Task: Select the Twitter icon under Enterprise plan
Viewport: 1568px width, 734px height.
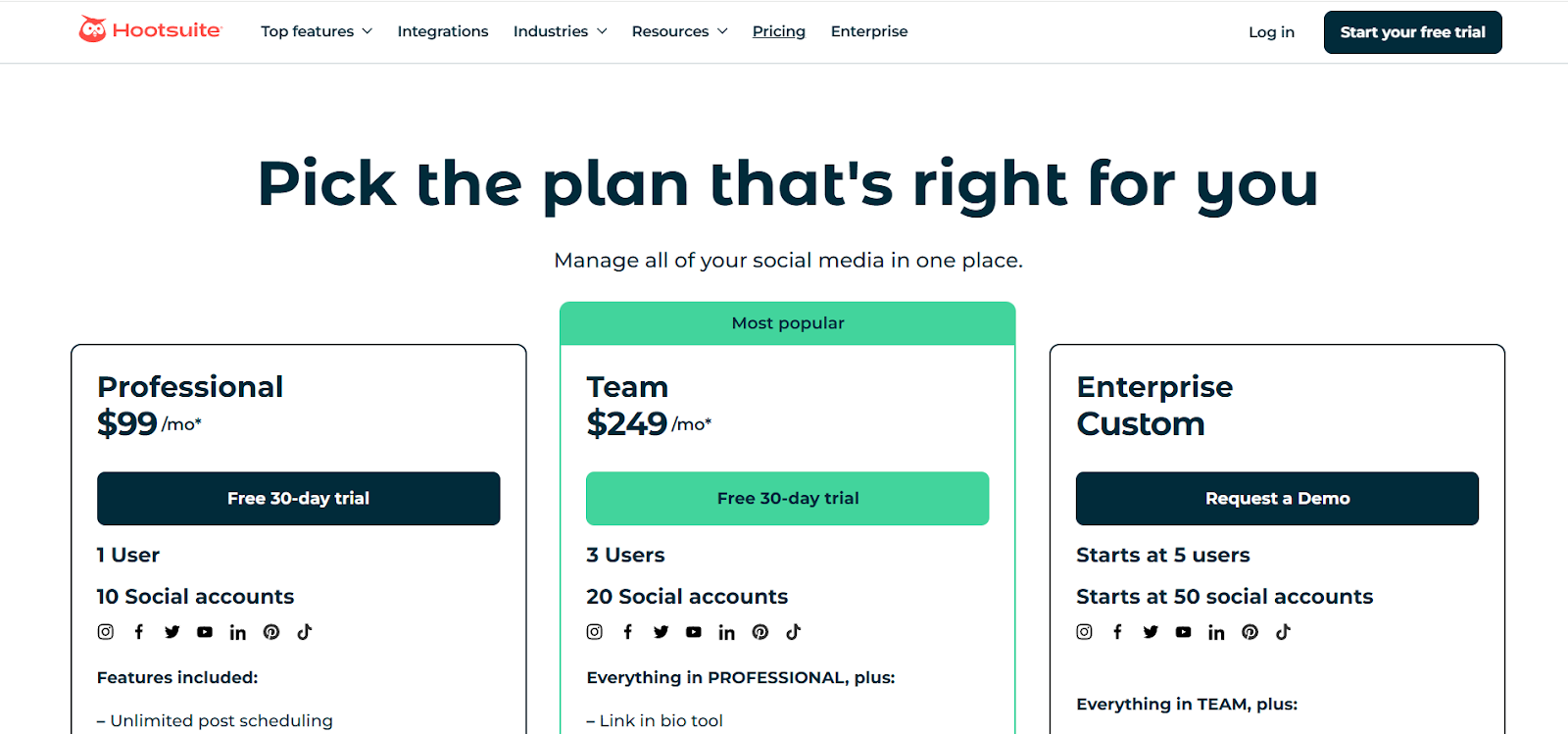Action: 1151,631
